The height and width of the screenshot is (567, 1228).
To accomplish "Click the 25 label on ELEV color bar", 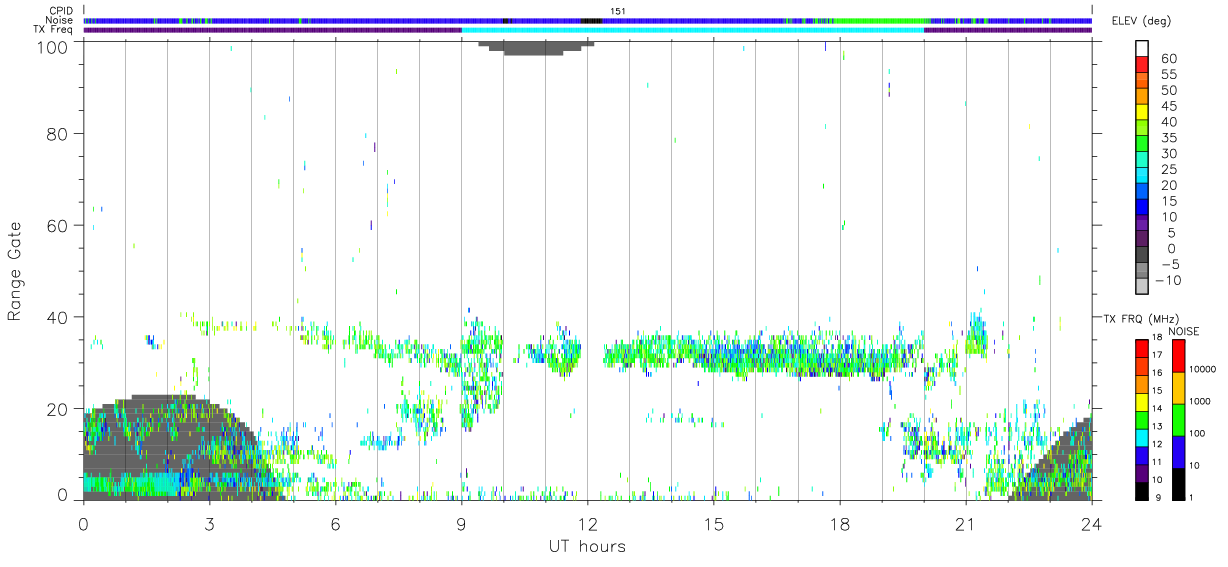I will point(1168,170).
